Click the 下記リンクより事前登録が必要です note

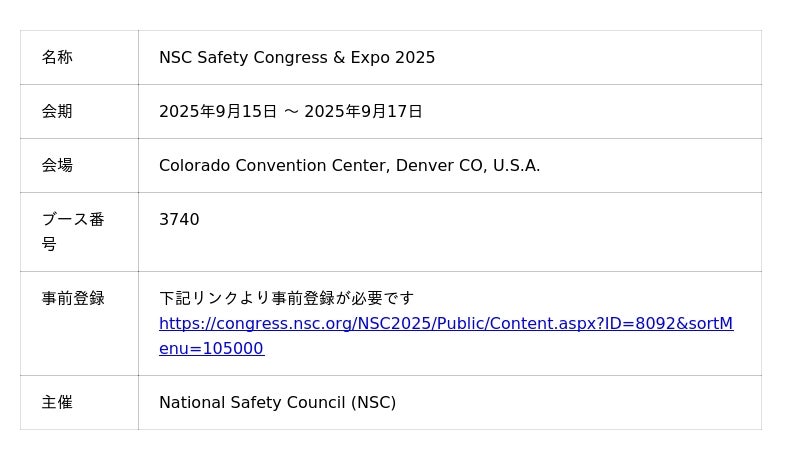pos(286,298)
